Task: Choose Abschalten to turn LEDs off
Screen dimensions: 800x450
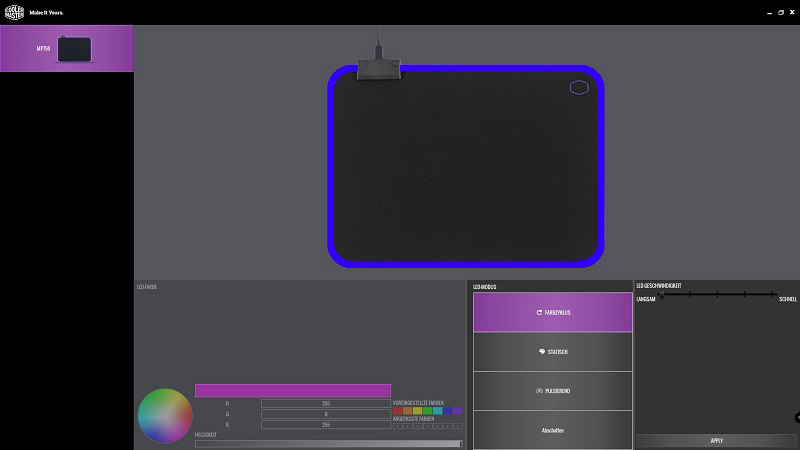Action: point(553,430)
